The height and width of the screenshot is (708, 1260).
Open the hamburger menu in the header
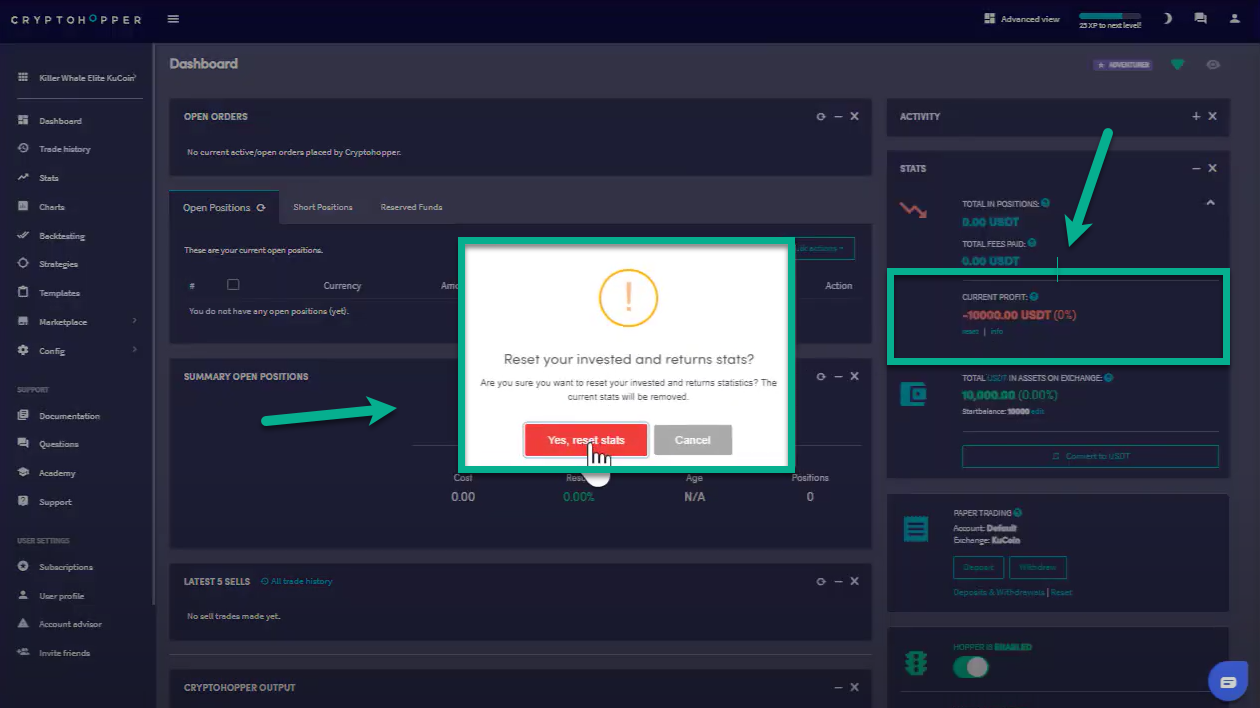coord(173,19)
